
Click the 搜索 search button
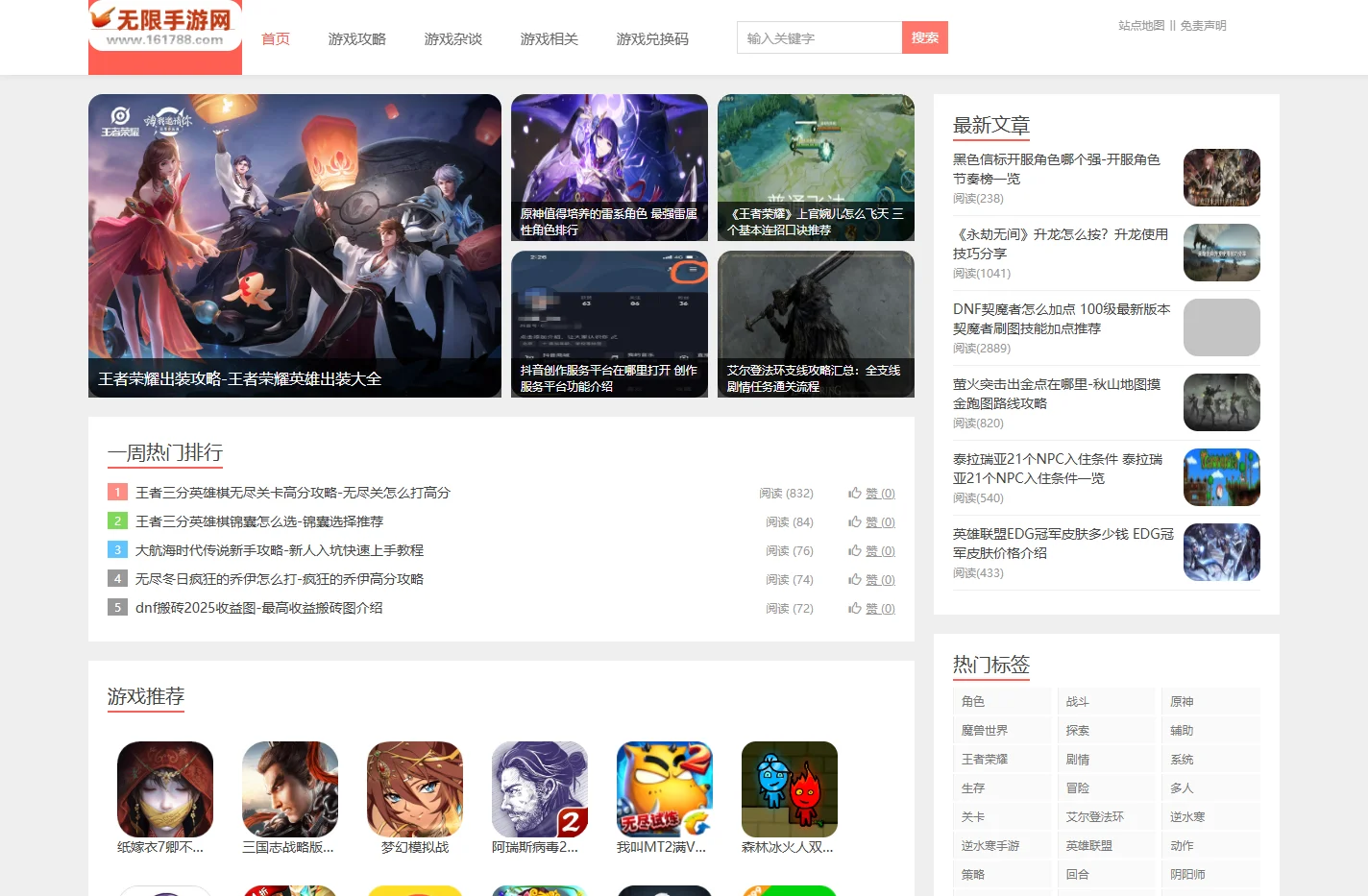[x=925, y=37]
